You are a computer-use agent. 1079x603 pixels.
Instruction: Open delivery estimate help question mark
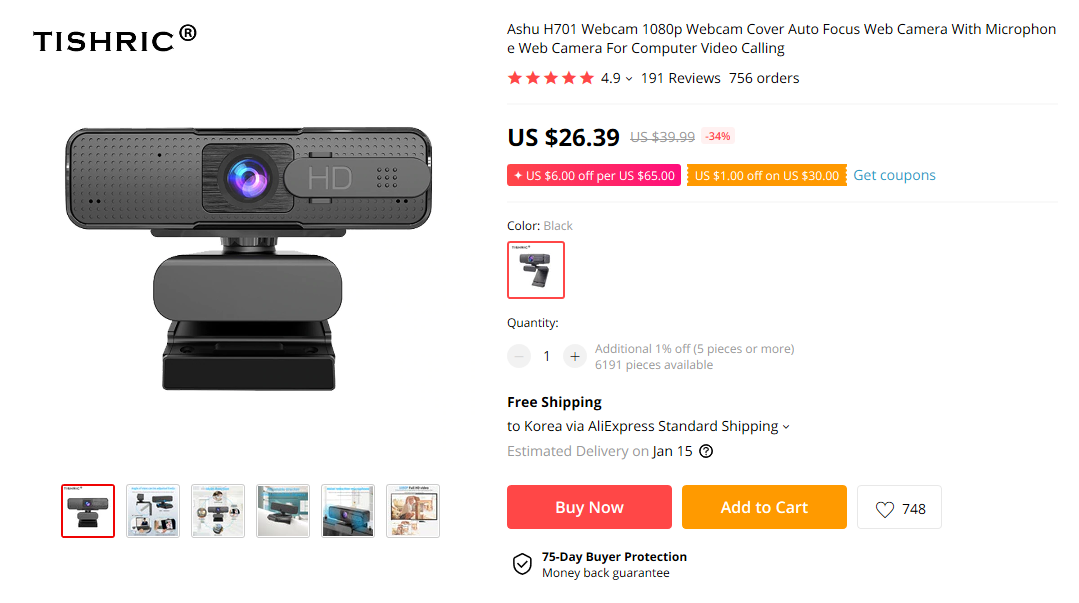706,451
